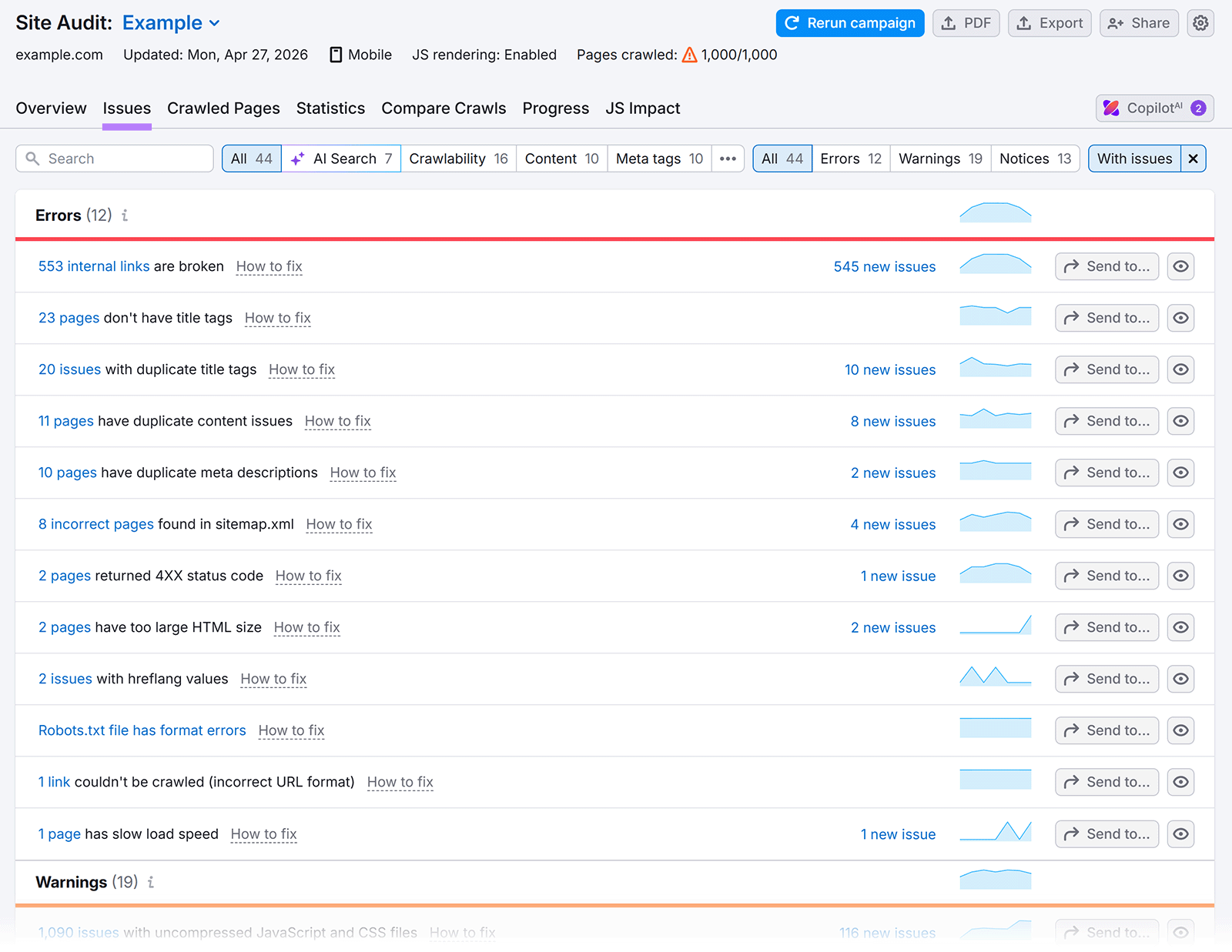Click the search magnifier icon
The image size is (1232, 952).
(x=32, y=159)
